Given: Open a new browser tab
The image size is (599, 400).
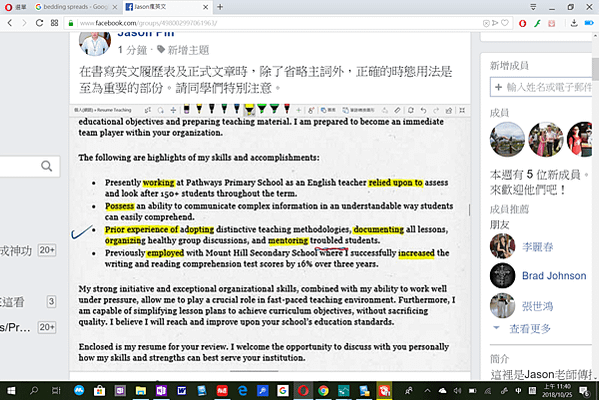Looking at the screenshot, I should click(x=220, y=7).
